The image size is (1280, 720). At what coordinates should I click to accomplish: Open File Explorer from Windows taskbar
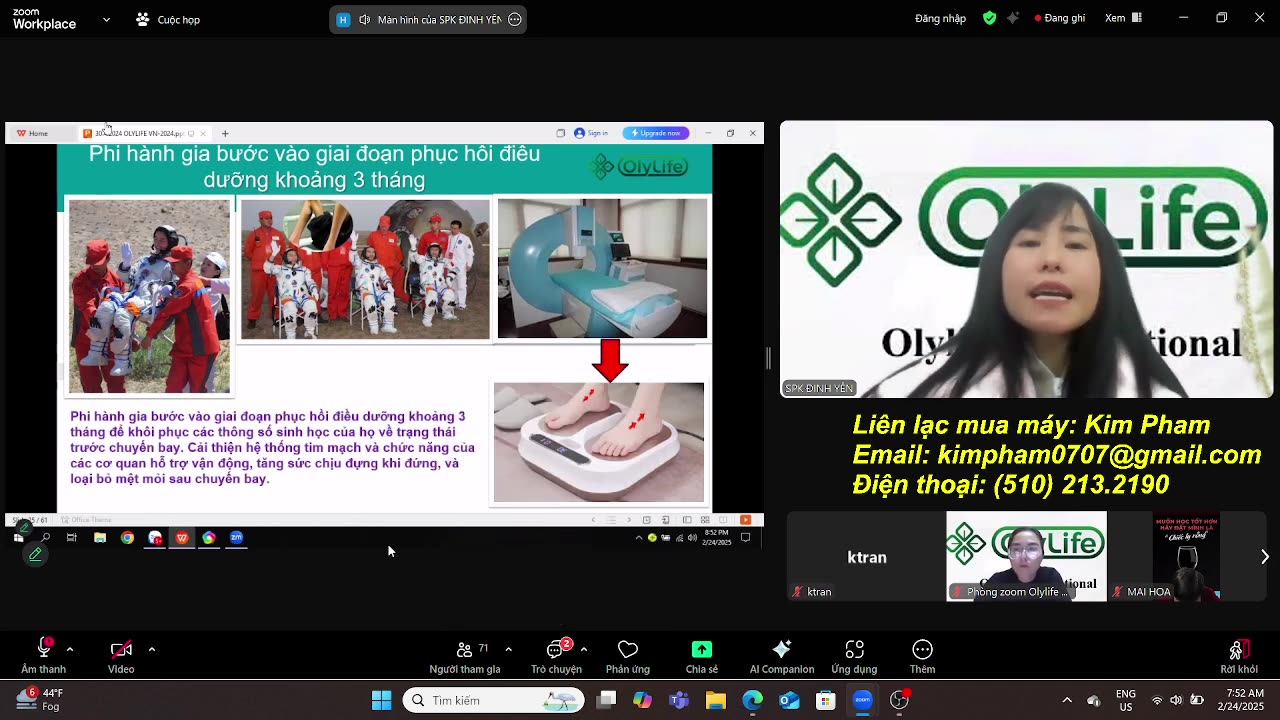coord(716,700)
